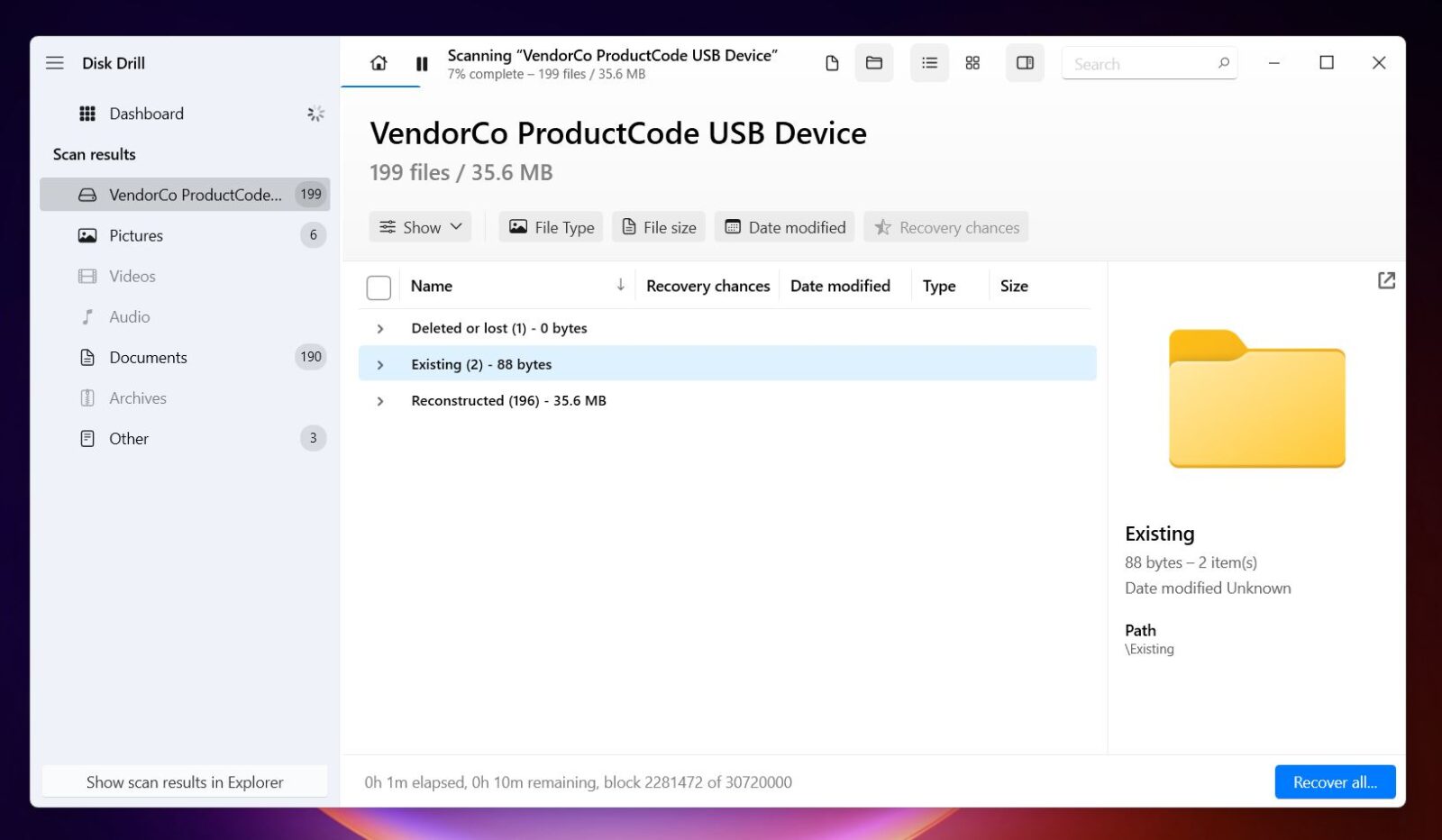This screenshot has width=1442, height=840.
Task: Open Pictures category in sidebar
Action: click(136, 235)
